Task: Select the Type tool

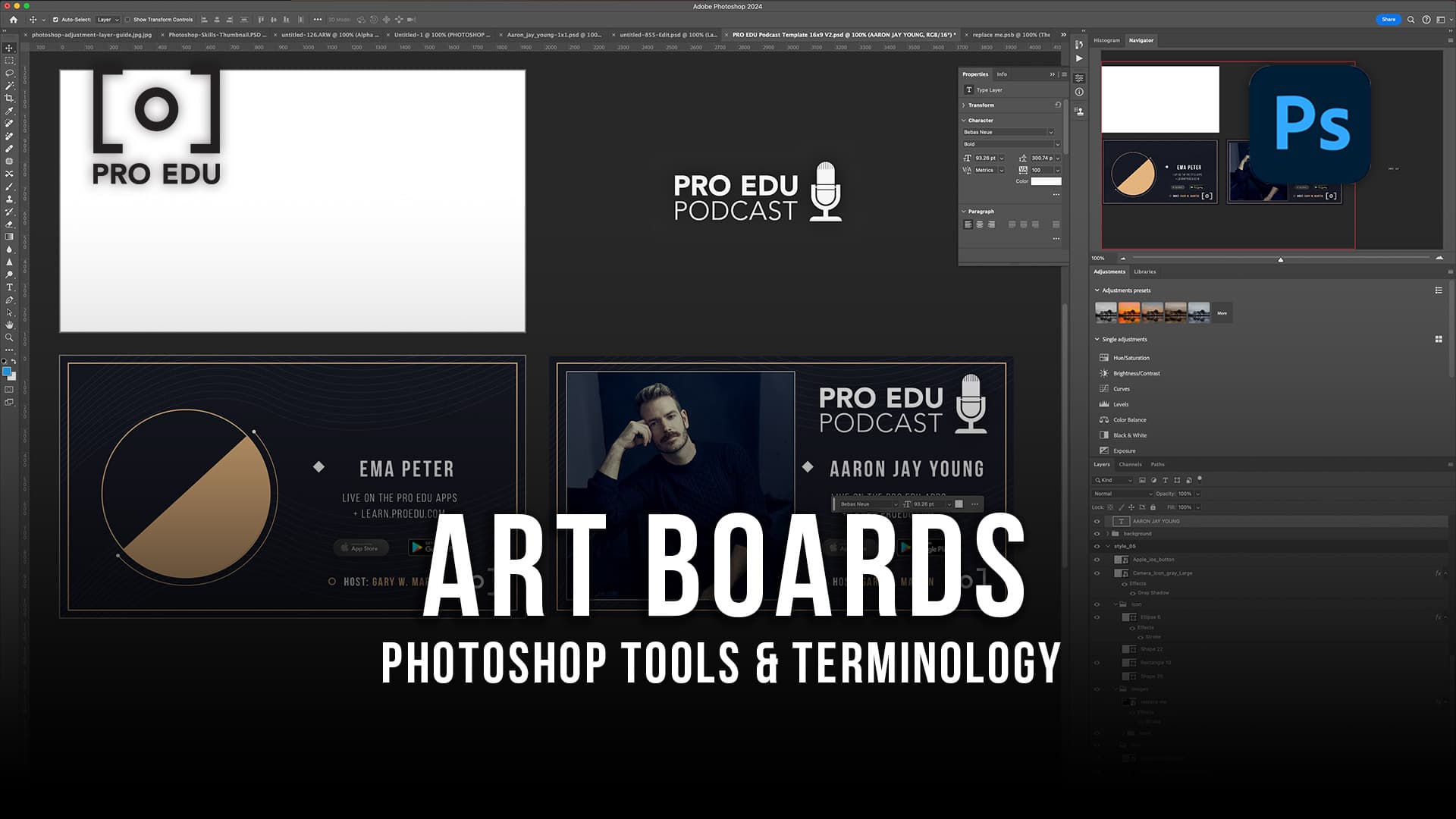Action: click(9, 287)
